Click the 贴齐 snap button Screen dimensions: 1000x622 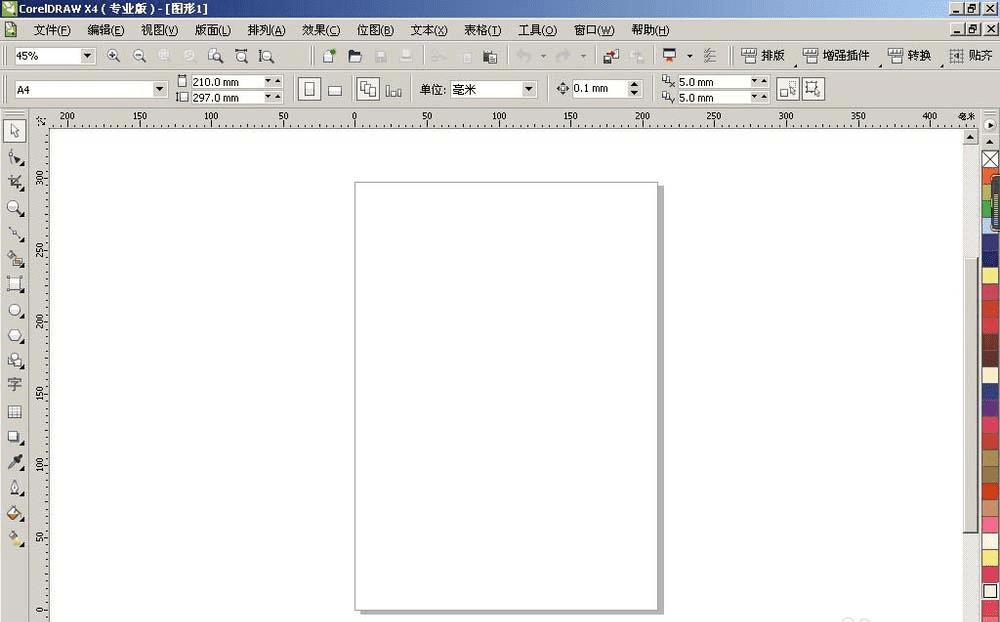coord(971,56)
